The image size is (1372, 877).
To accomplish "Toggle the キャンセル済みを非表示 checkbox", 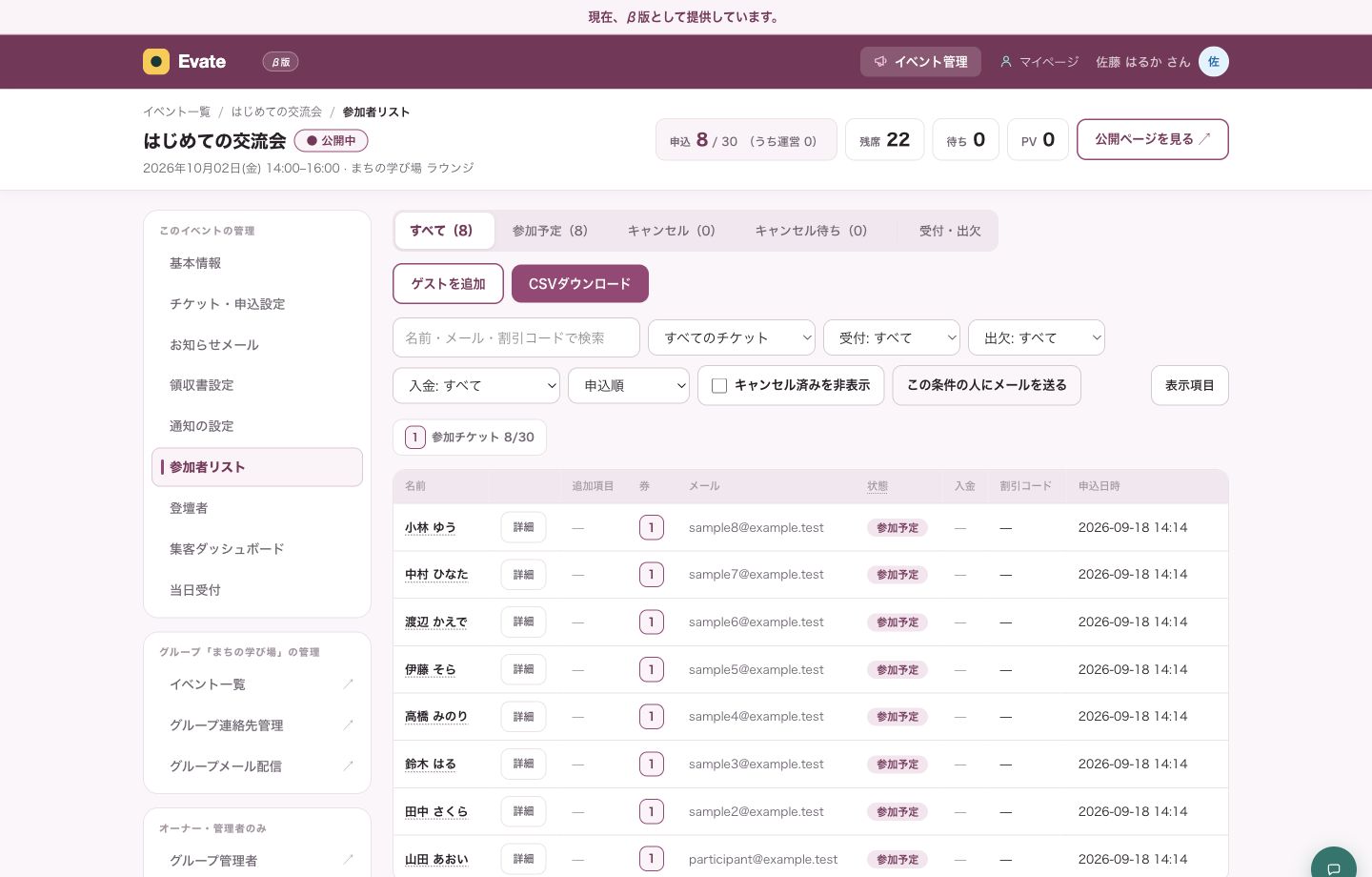I will tap(719, 385).
